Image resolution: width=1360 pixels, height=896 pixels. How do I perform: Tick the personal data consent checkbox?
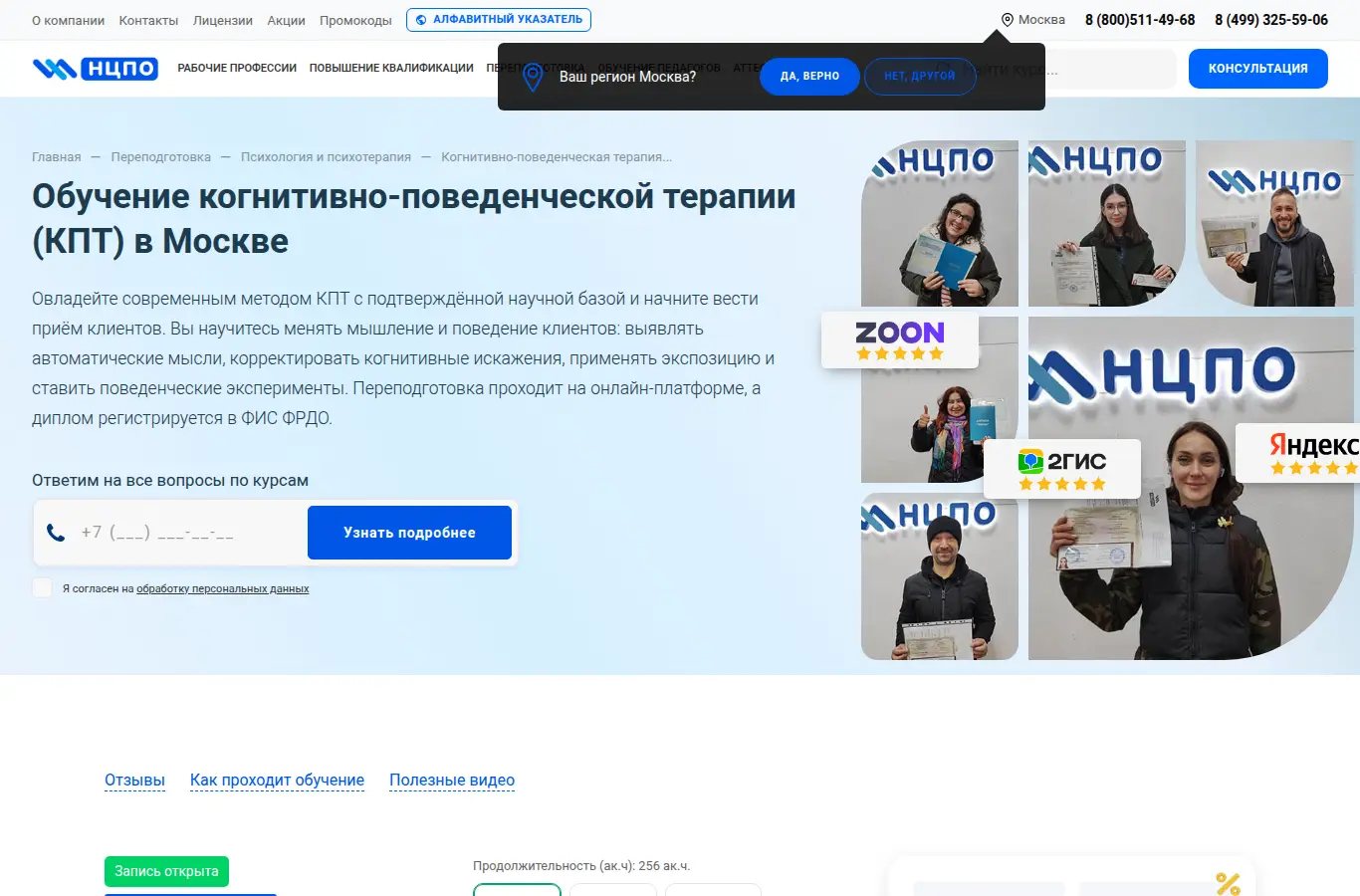pyautogui.click(x=42, y=587)
